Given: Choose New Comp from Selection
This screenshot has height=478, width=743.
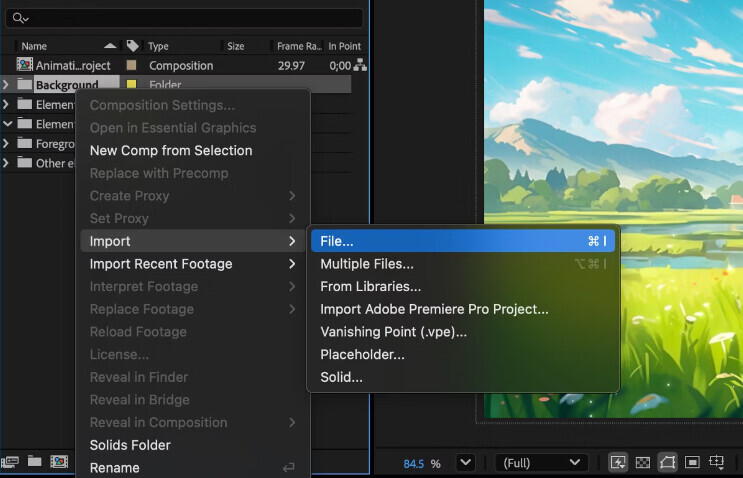Looking at the screenshot, I should (171, 151).
